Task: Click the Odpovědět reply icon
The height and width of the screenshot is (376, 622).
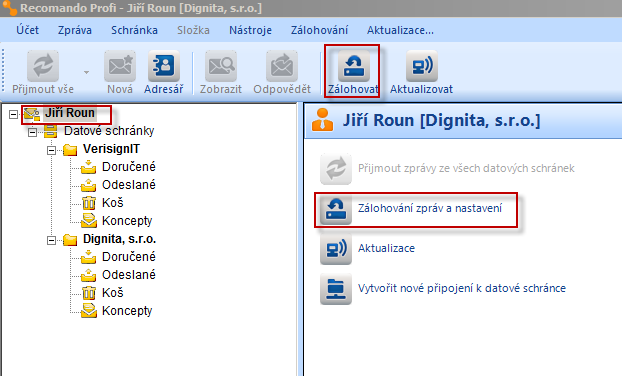Action: pos(282,66)
